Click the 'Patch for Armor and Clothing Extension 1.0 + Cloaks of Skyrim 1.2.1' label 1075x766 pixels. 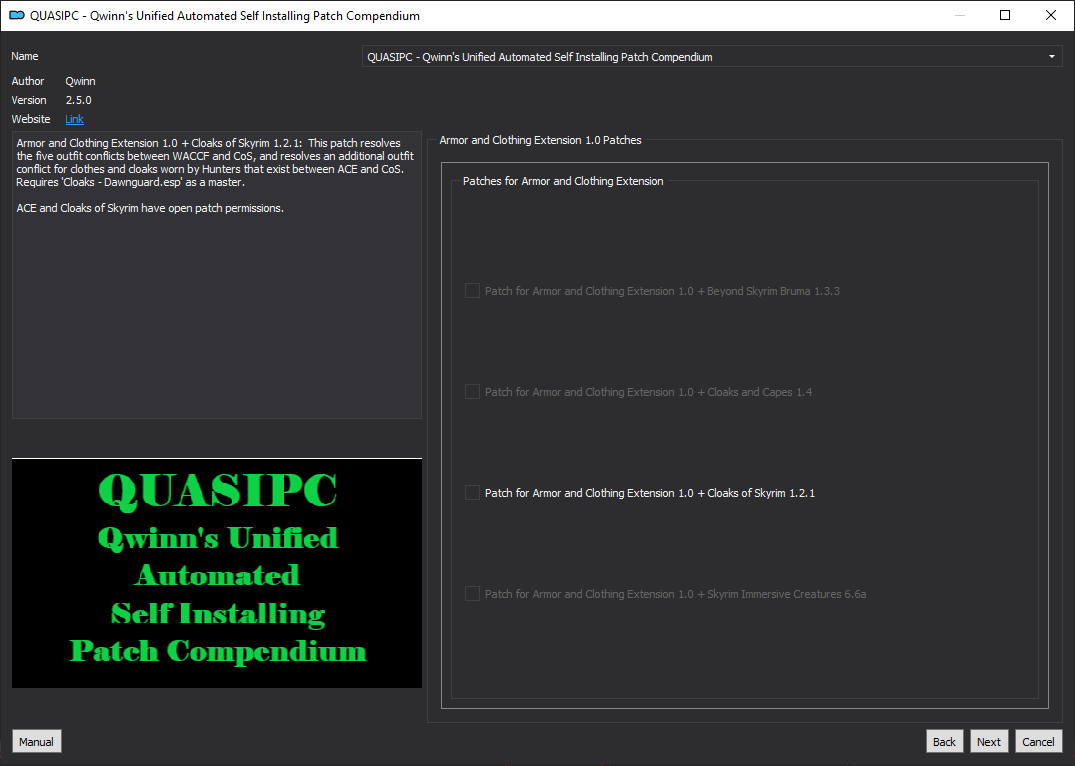[650, 493]
